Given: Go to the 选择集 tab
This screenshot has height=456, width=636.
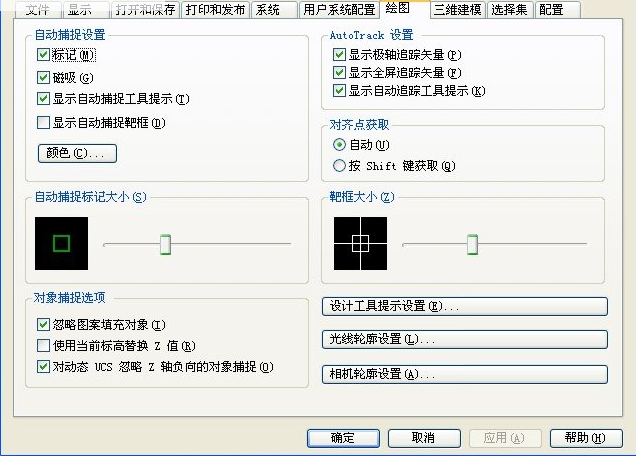Looking at the screenshot, I should [510, 10].
